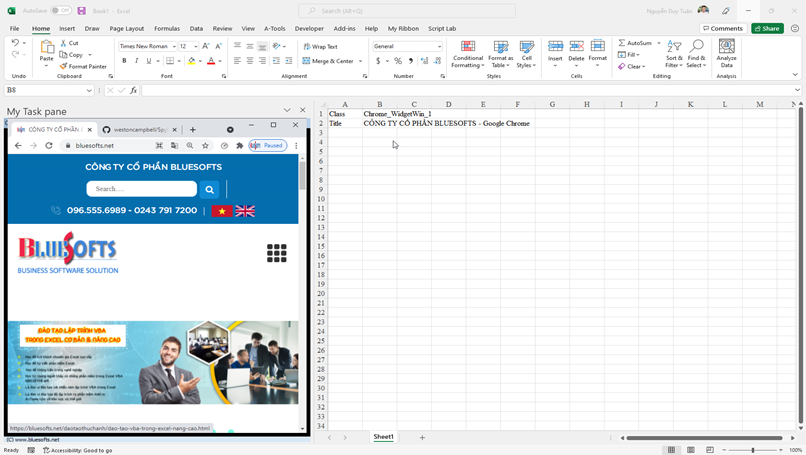Screen dimensions: 806x455
Task: Open the Script Lab tab
Action: pyautogui.click(x=442, y=29)
